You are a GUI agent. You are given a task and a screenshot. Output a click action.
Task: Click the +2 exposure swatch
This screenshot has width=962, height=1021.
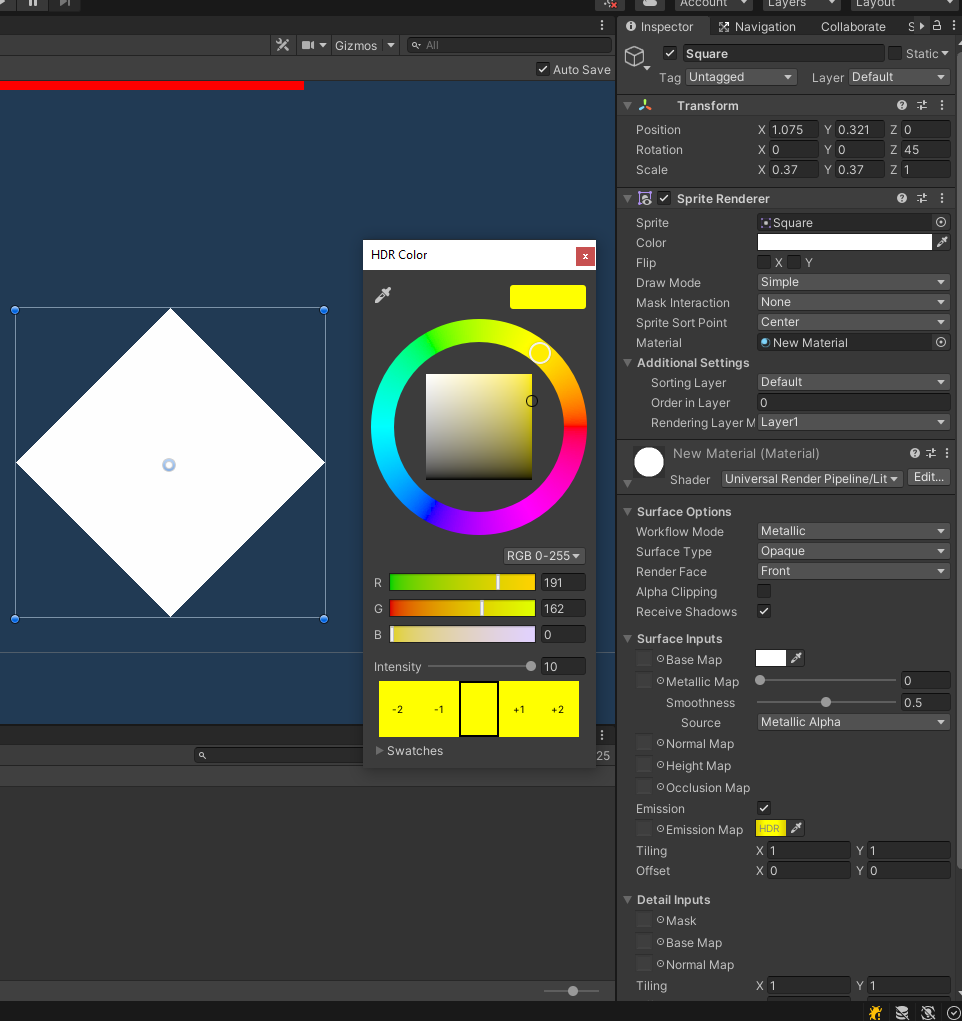coord(558,709)
